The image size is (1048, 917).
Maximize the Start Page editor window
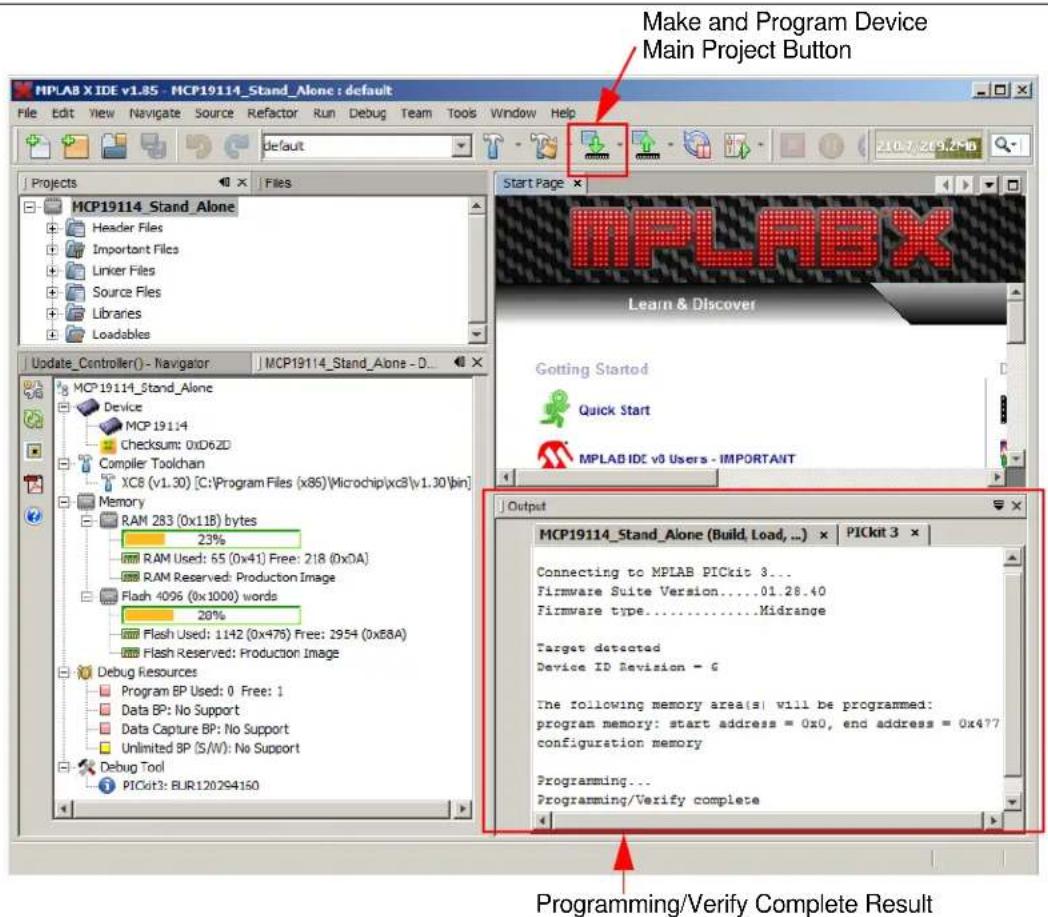[1013, 184]
